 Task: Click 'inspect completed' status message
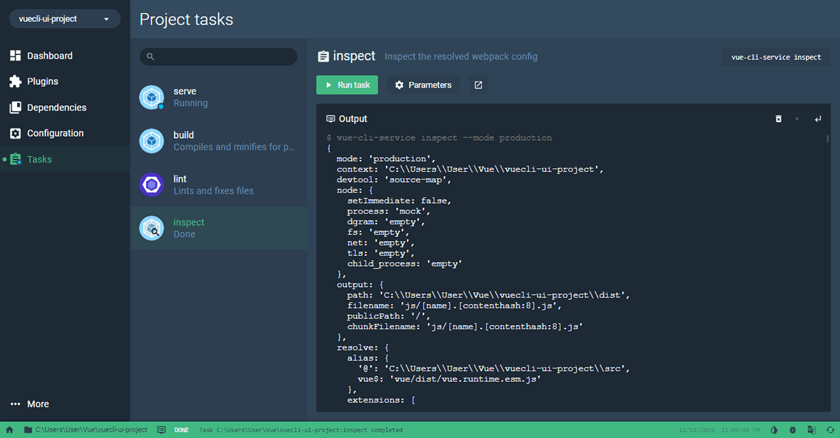301,430
